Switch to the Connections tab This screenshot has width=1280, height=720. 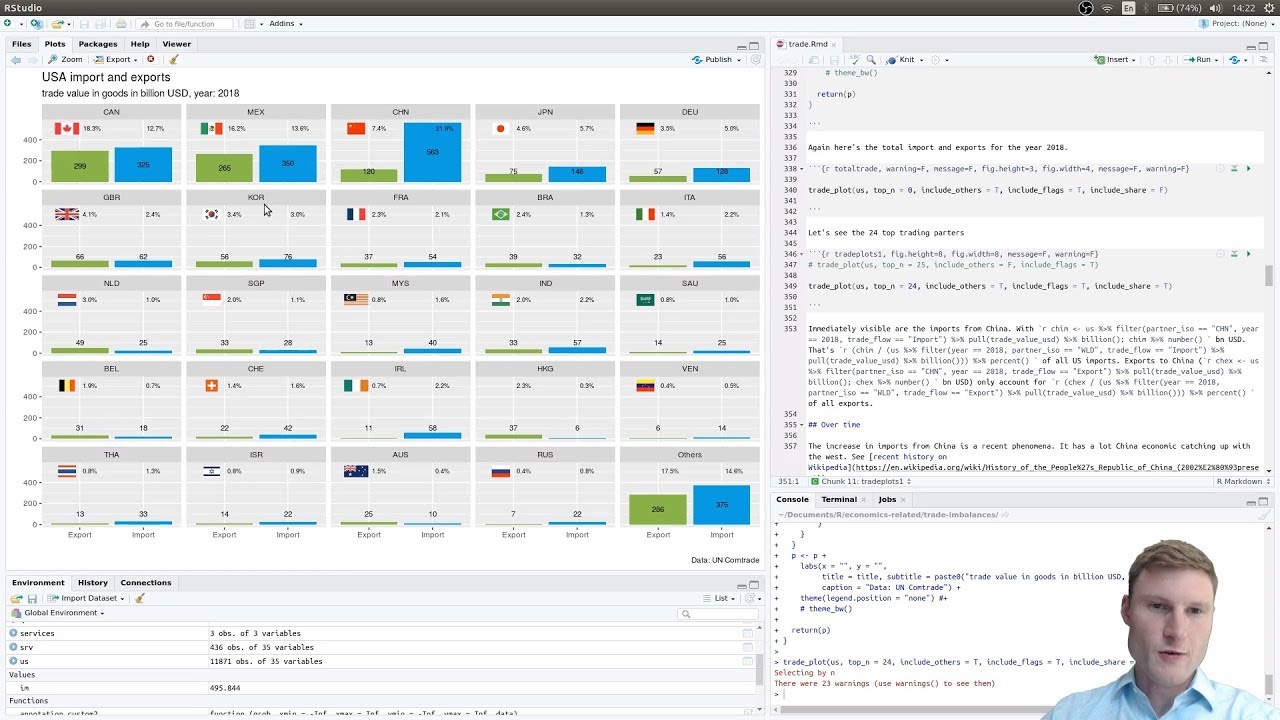tap(146, 582)
